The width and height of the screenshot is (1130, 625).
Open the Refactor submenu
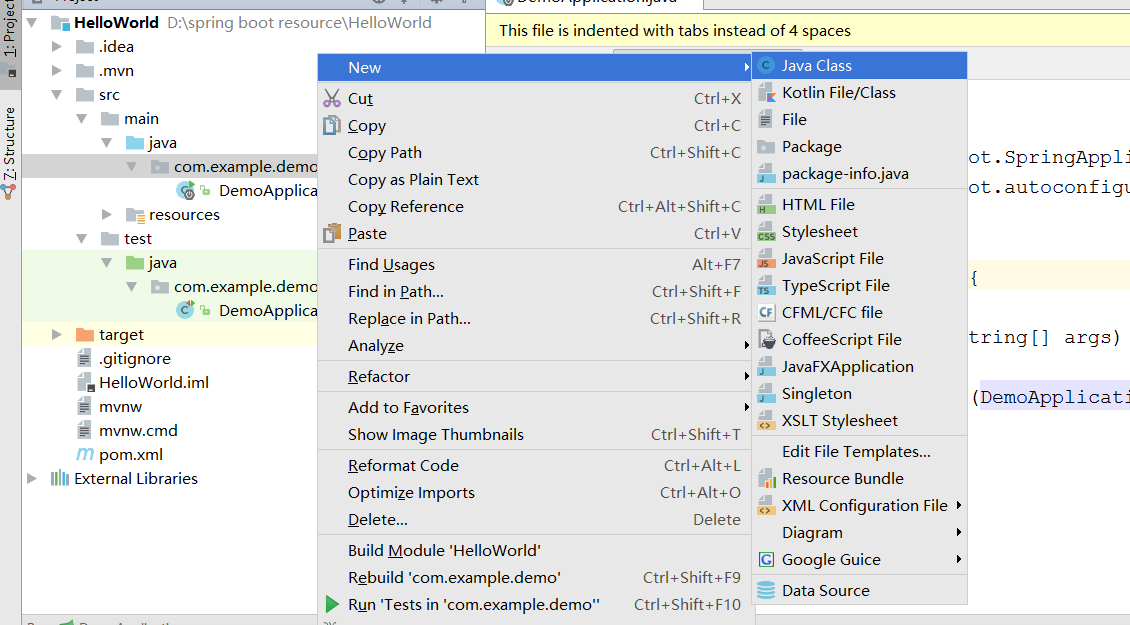pos(379,377)
